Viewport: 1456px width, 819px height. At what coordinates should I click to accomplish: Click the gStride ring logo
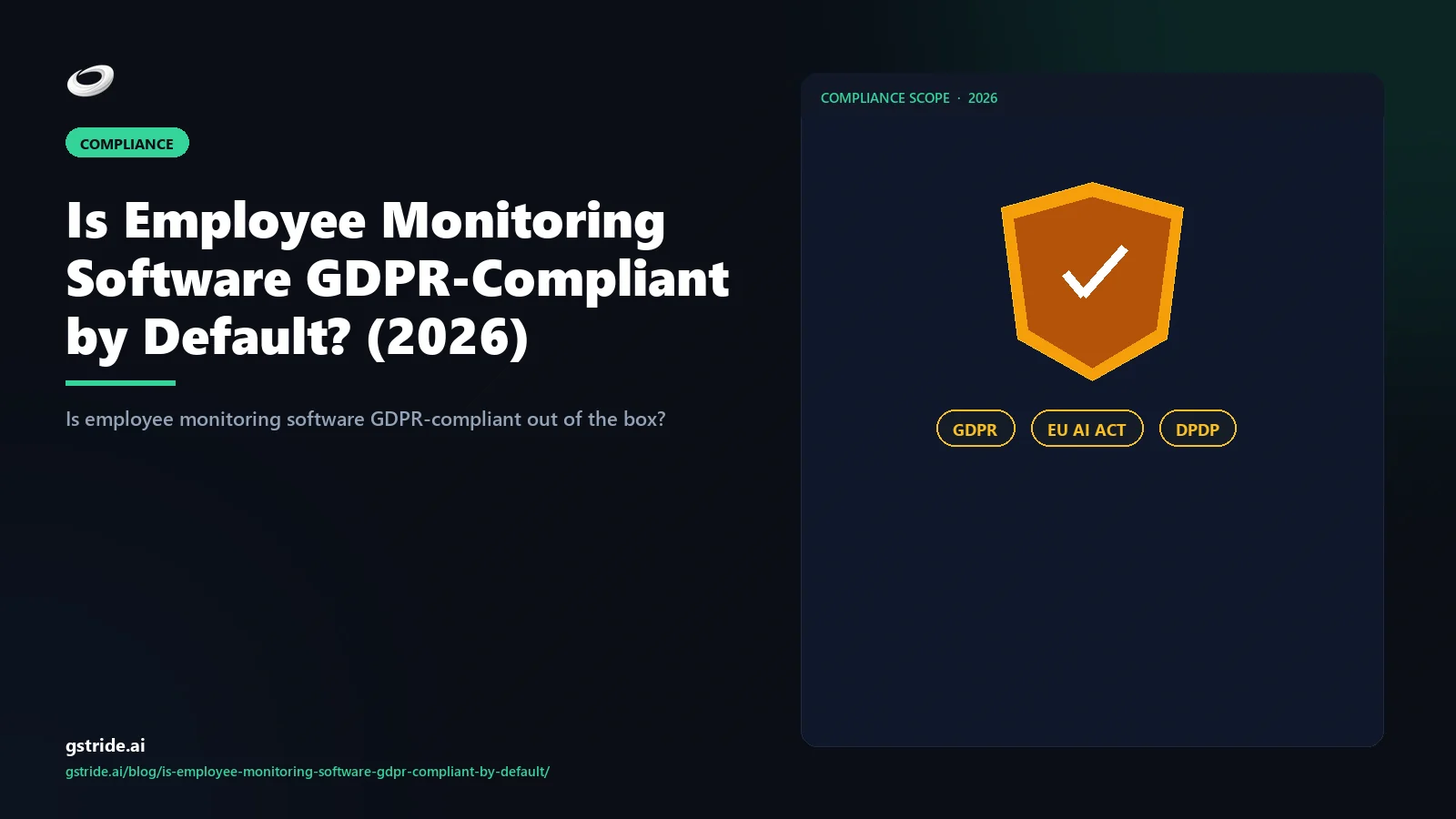[90, 81]
